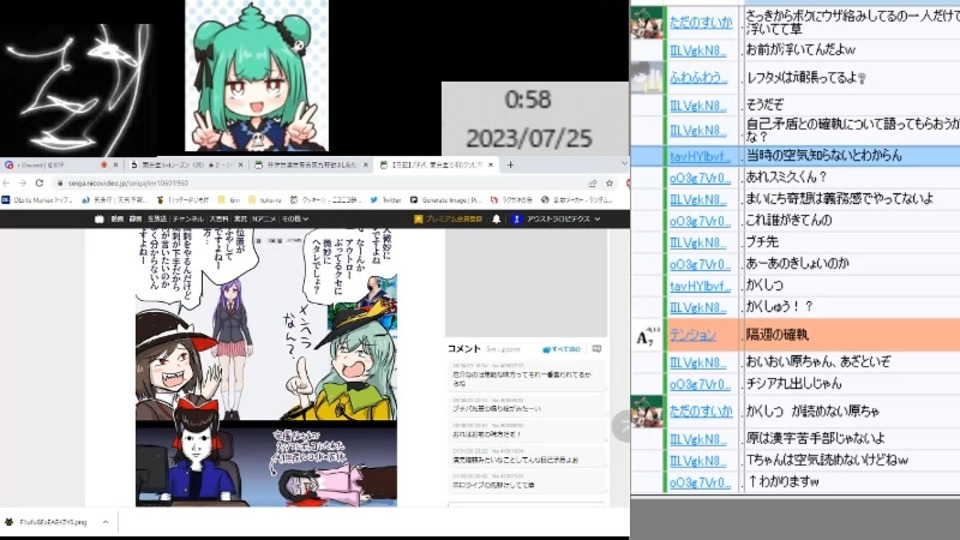Open the downloaded png file
960x540 pixels.
[x=48, y=522]
